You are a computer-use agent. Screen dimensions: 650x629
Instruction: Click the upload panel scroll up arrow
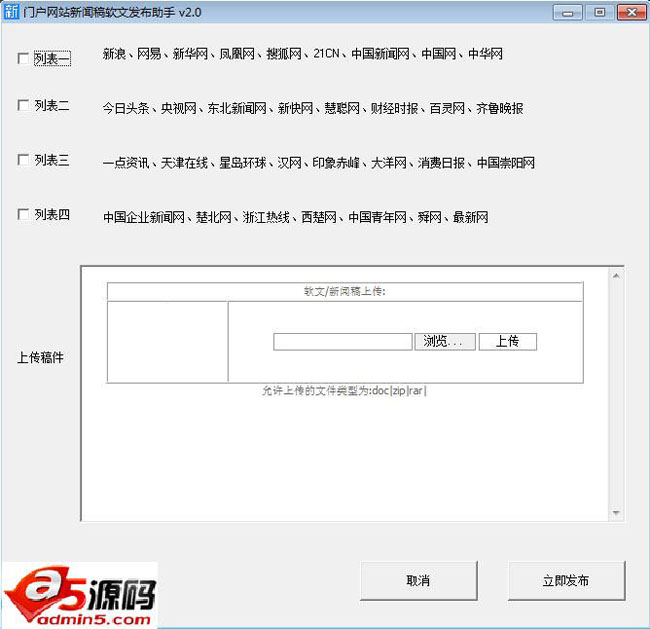point(616,276)
